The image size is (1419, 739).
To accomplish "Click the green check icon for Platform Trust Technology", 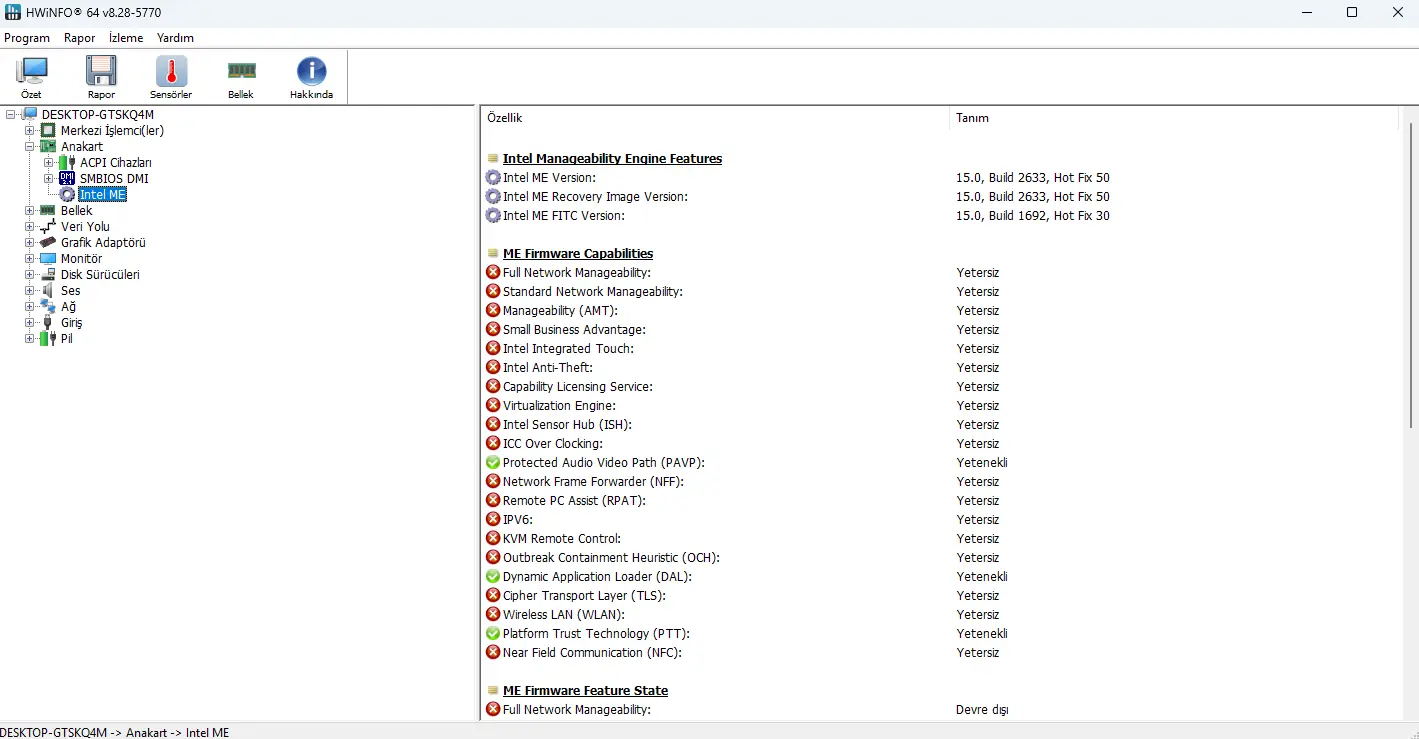I will click(x=493, y=634).
